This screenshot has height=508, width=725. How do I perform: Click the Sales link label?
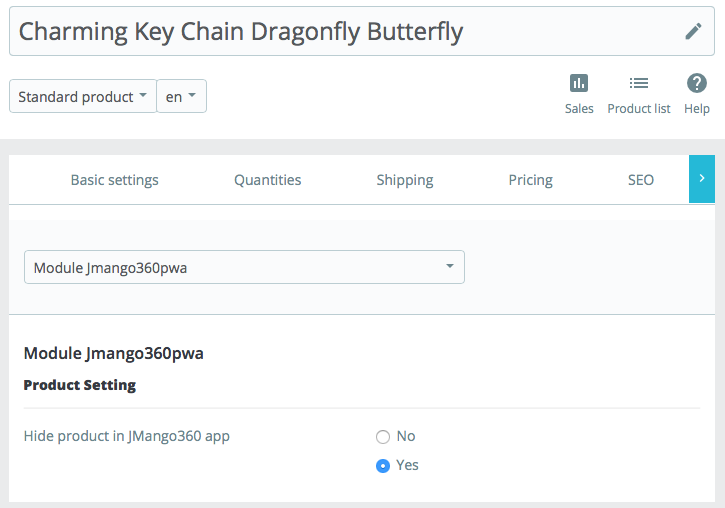pyautogui.click(x=579, y=108)
